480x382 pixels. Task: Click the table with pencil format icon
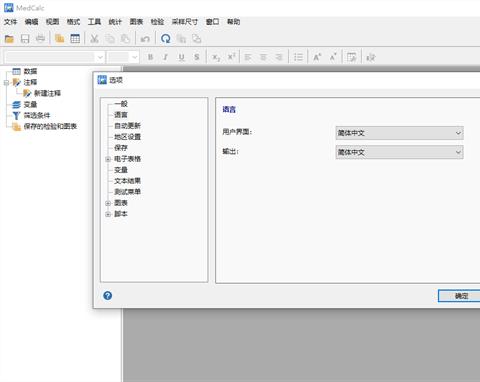(352, 57)
